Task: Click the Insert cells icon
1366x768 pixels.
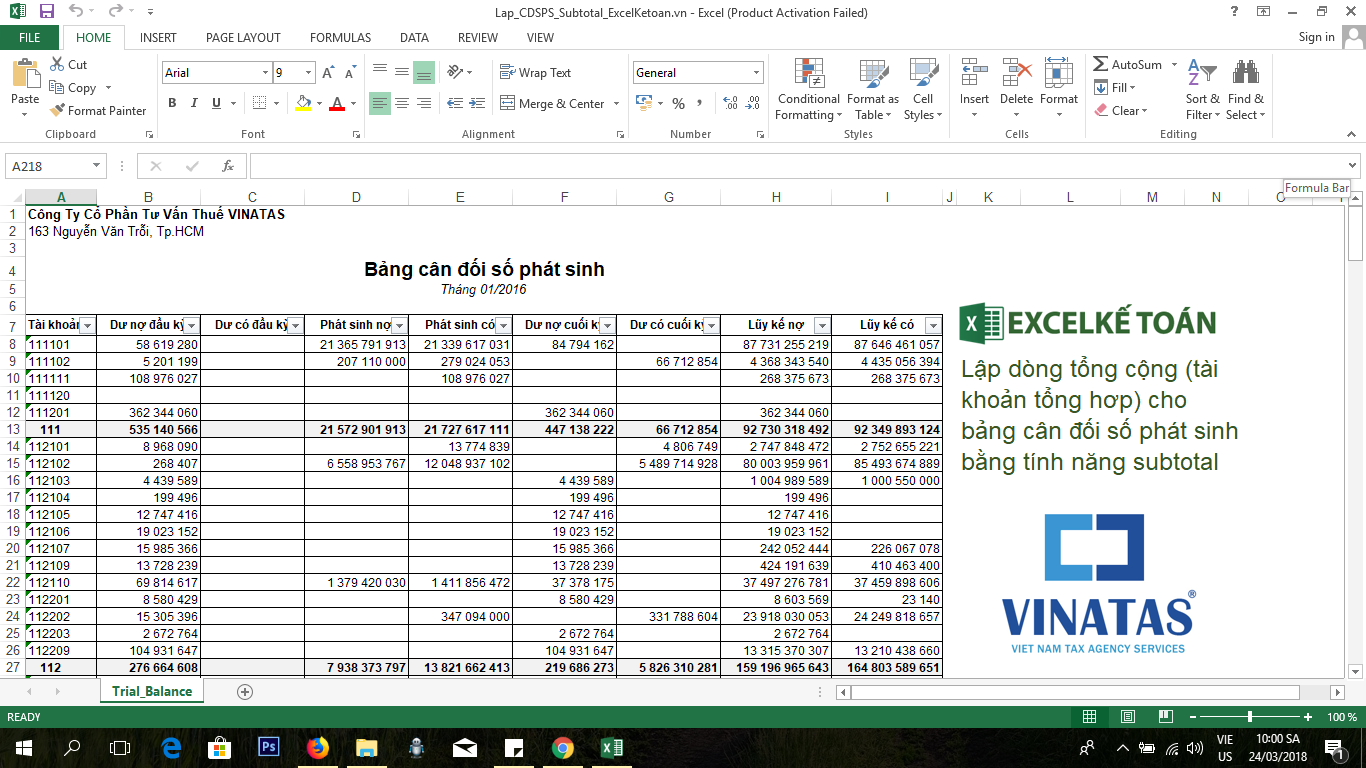Action: click(974, 73)
